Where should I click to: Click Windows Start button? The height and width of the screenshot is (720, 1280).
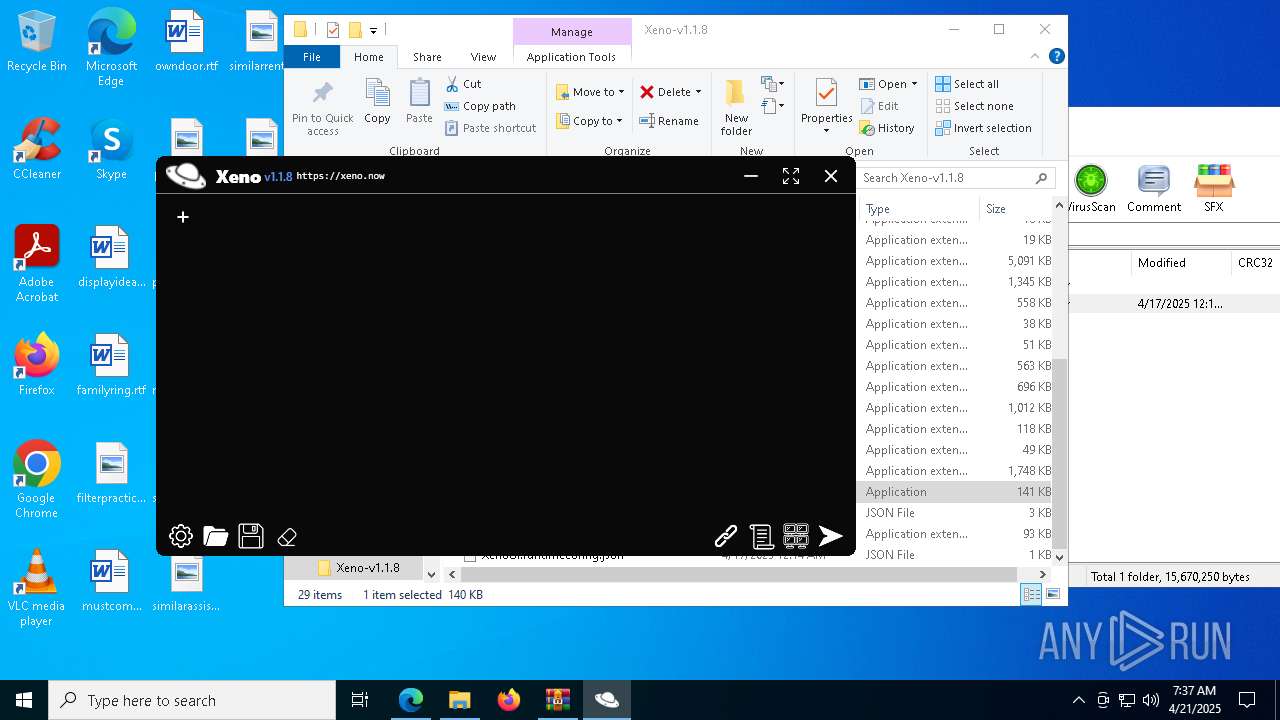(24, 700)
